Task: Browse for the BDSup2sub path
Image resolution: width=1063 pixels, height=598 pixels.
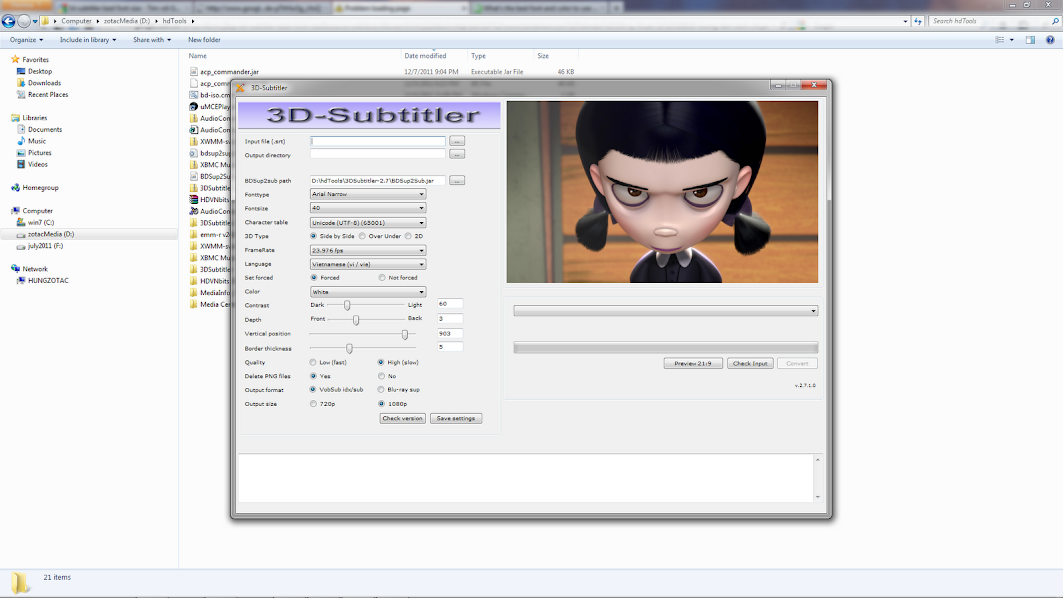Action: [457, 180]
